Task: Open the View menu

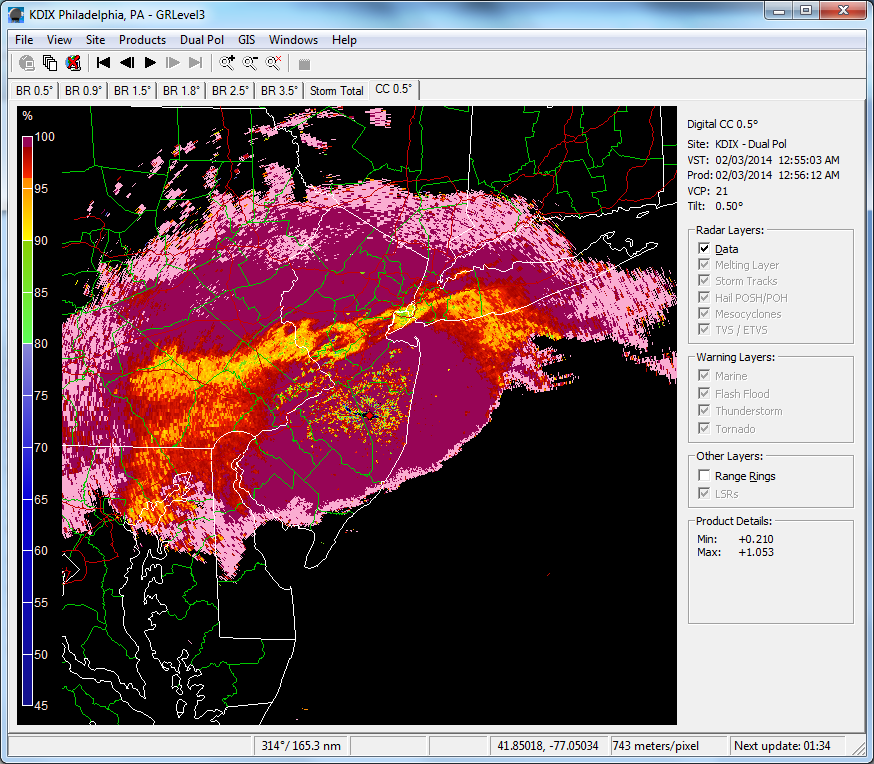Action: pos(59,40)
